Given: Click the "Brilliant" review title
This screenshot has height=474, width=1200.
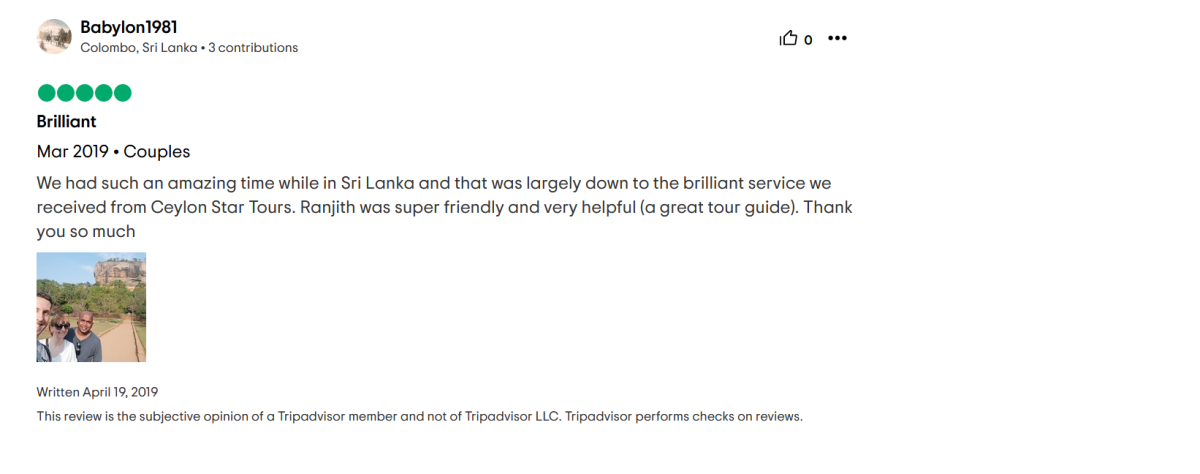Looking at the screenshot, I should [66, 121].
